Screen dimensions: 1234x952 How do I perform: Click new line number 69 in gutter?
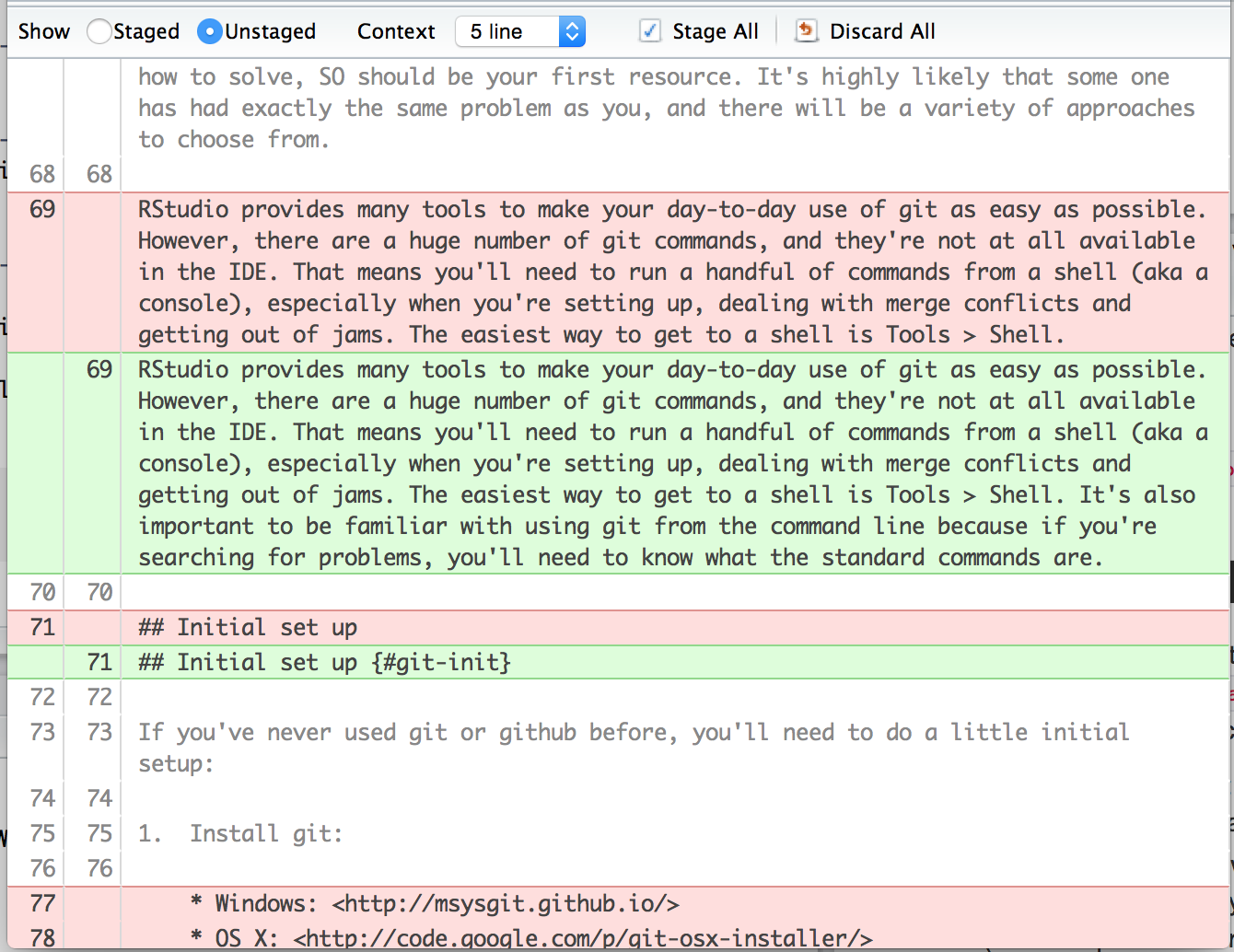pos(99,369)
